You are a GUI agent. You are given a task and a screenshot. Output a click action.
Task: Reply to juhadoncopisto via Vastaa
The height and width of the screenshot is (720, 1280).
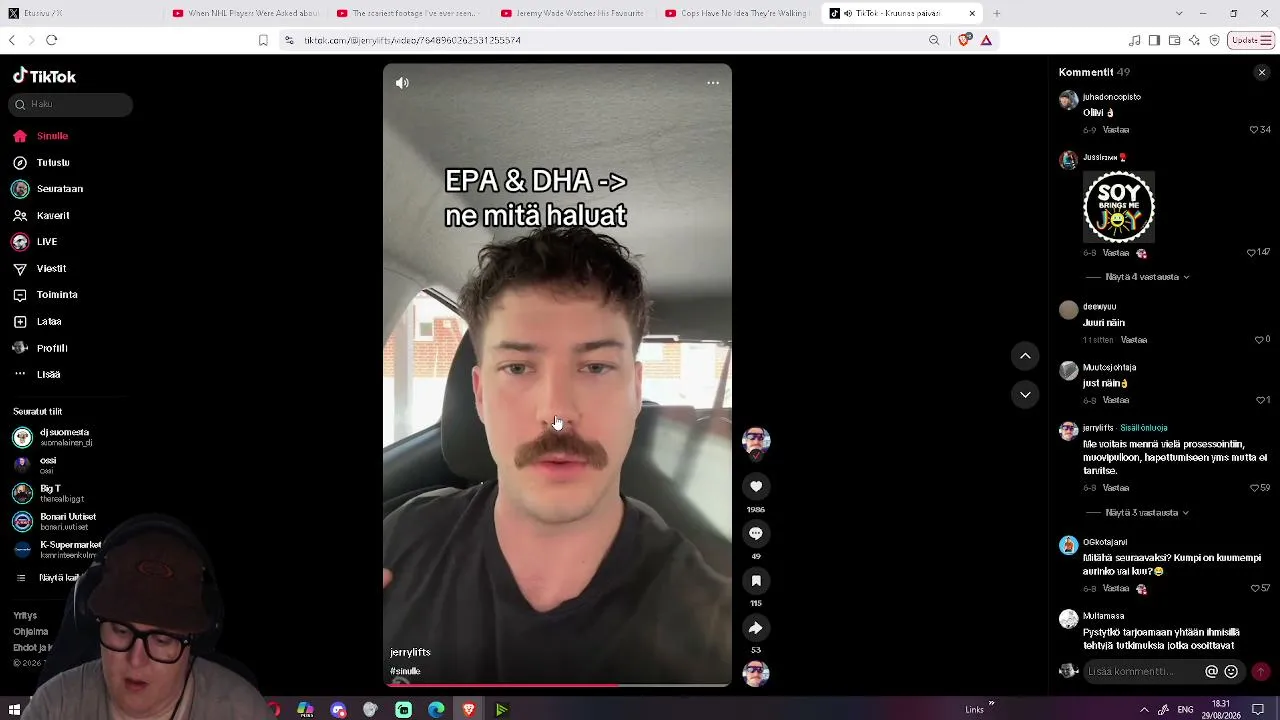[1116, 130]
